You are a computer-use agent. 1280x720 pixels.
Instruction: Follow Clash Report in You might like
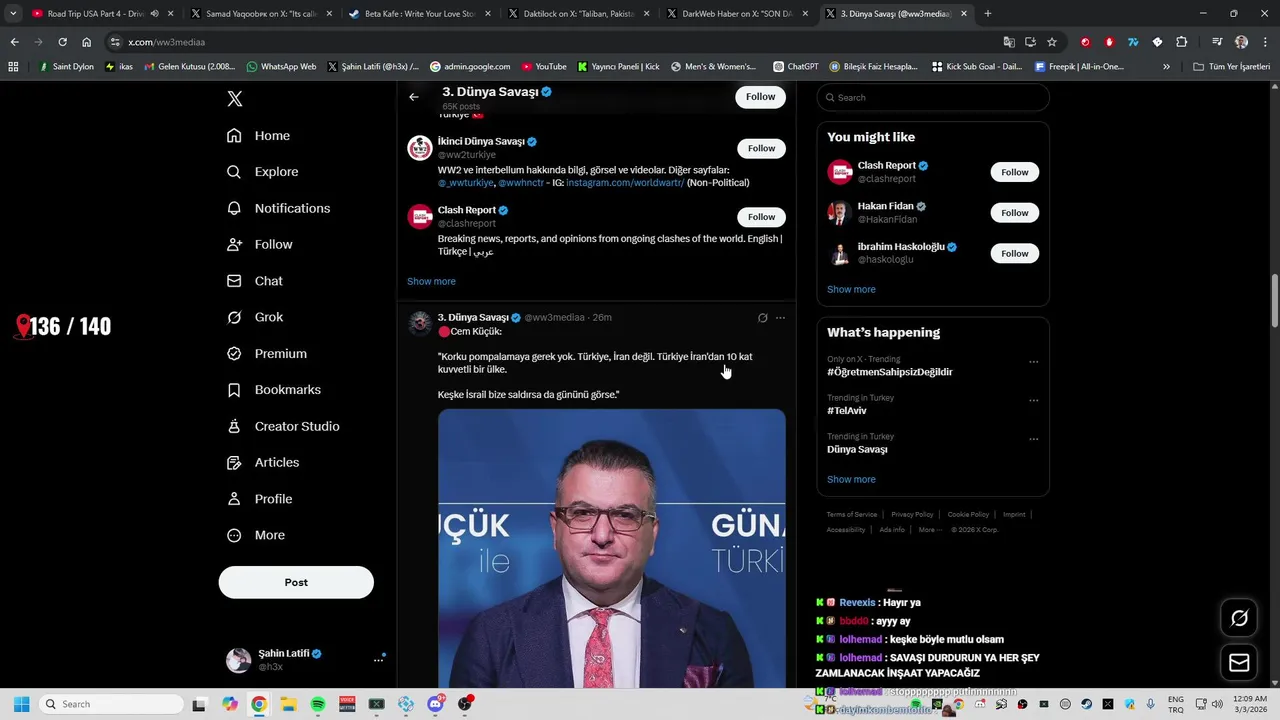tap(1015, 172)
